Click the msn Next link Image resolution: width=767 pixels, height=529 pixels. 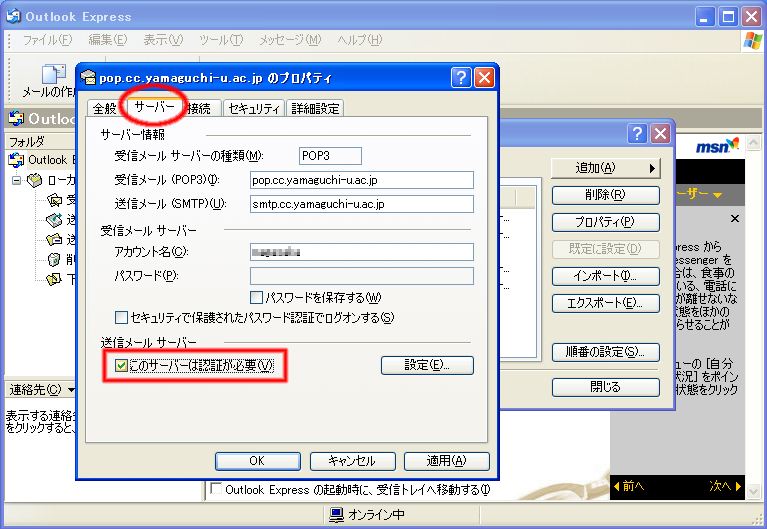(726, 486)
